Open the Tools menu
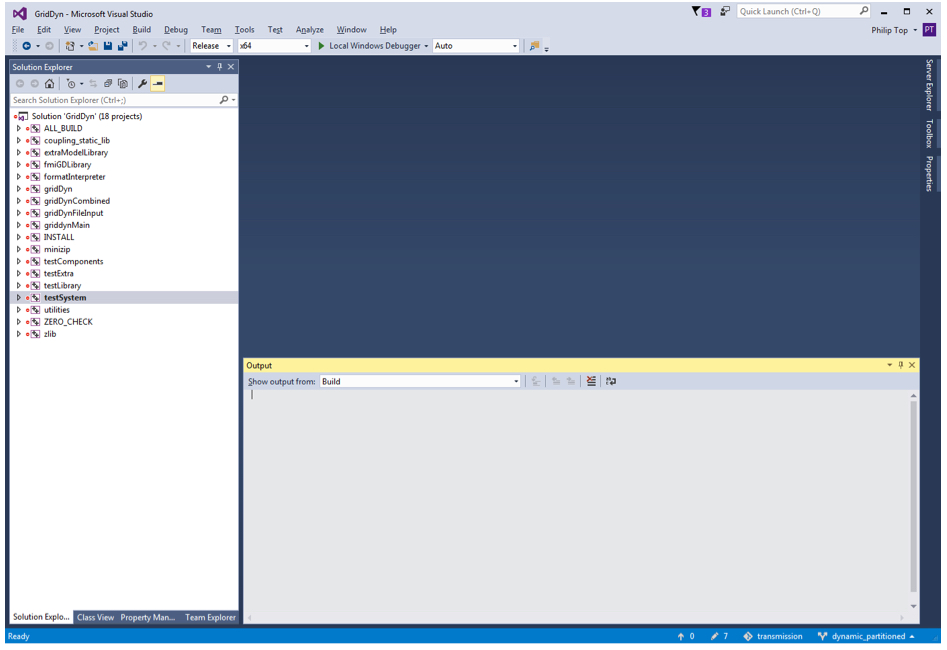 (245, 30)
